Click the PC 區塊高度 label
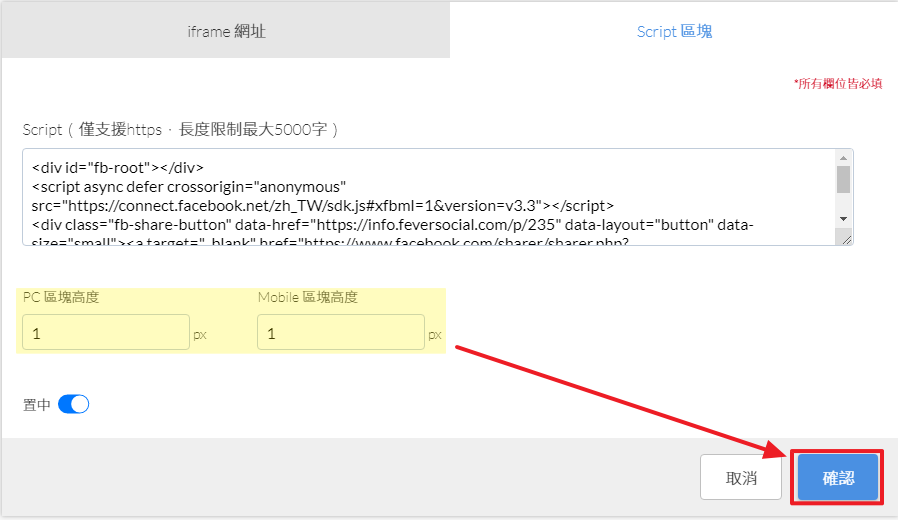 pos(61,297)
